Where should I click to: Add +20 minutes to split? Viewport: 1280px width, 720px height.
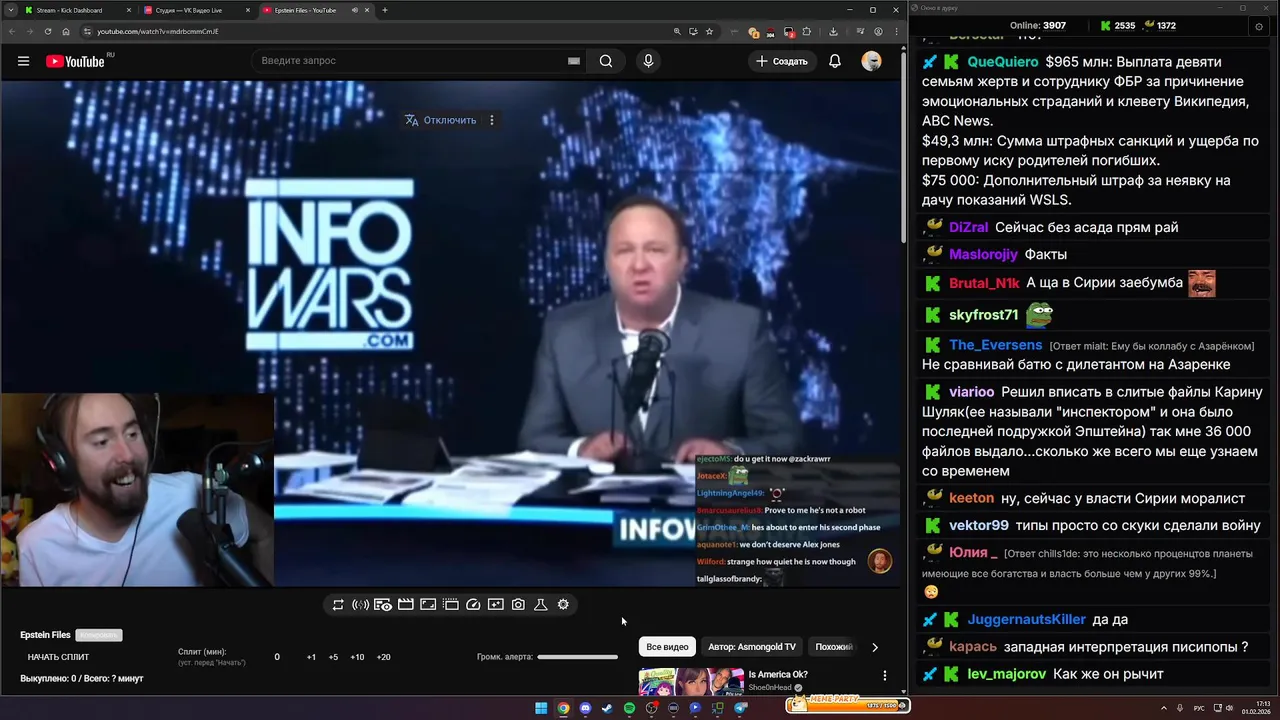click(383, 657)
